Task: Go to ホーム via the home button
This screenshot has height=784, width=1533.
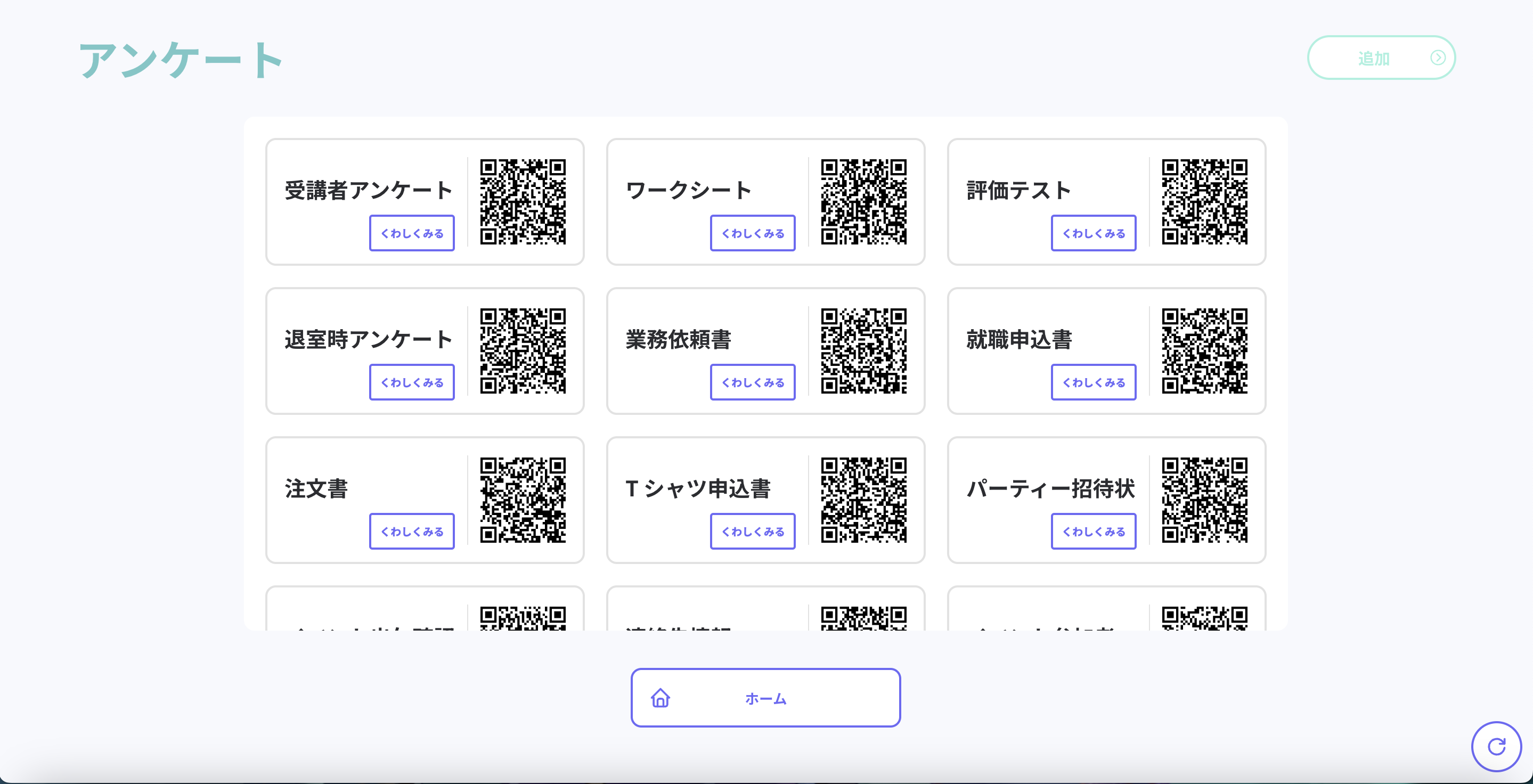Action: (765, 698)
